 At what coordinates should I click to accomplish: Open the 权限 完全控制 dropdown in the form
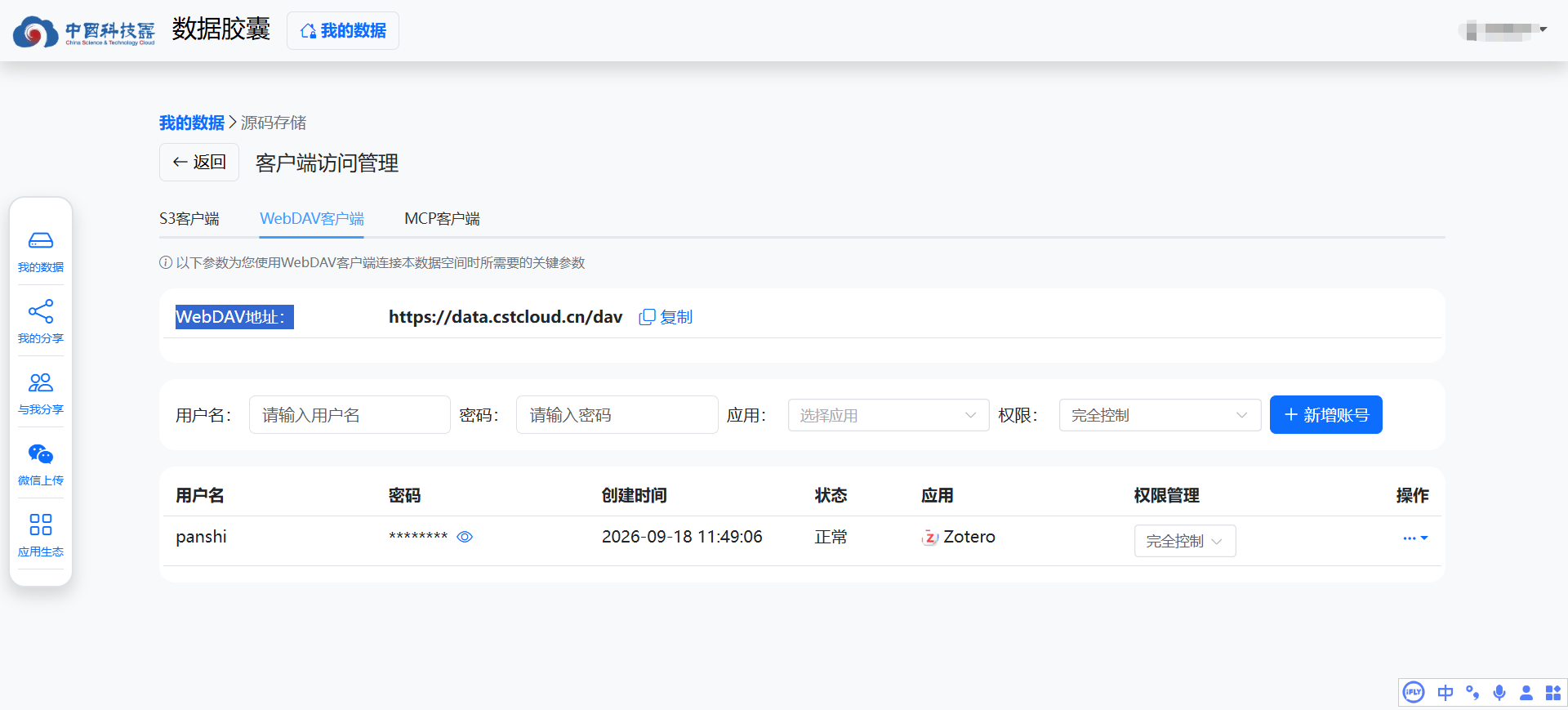coord(1160,415)
